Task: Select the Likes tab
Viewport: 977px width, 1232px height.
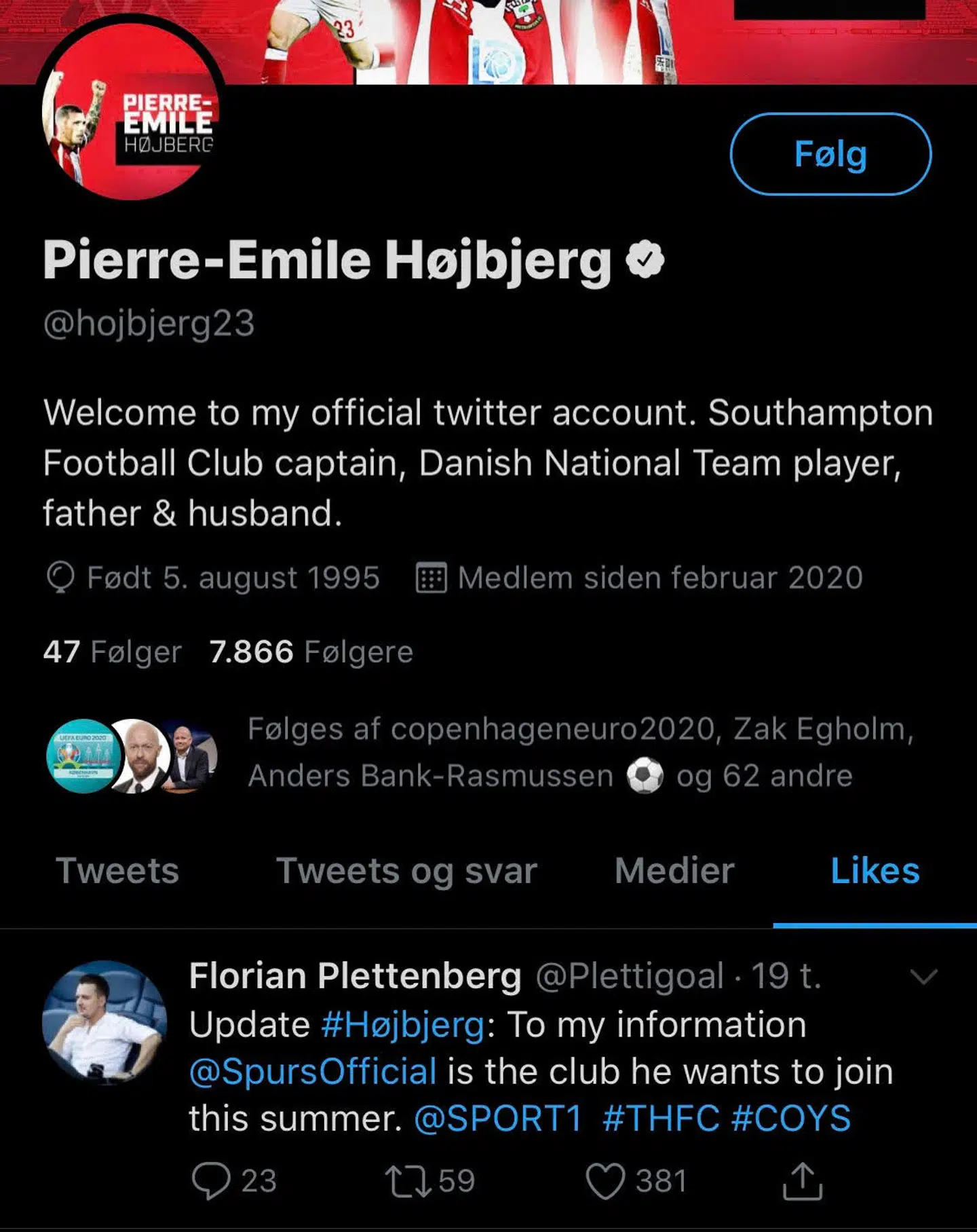Action: (x=875, y=871)
